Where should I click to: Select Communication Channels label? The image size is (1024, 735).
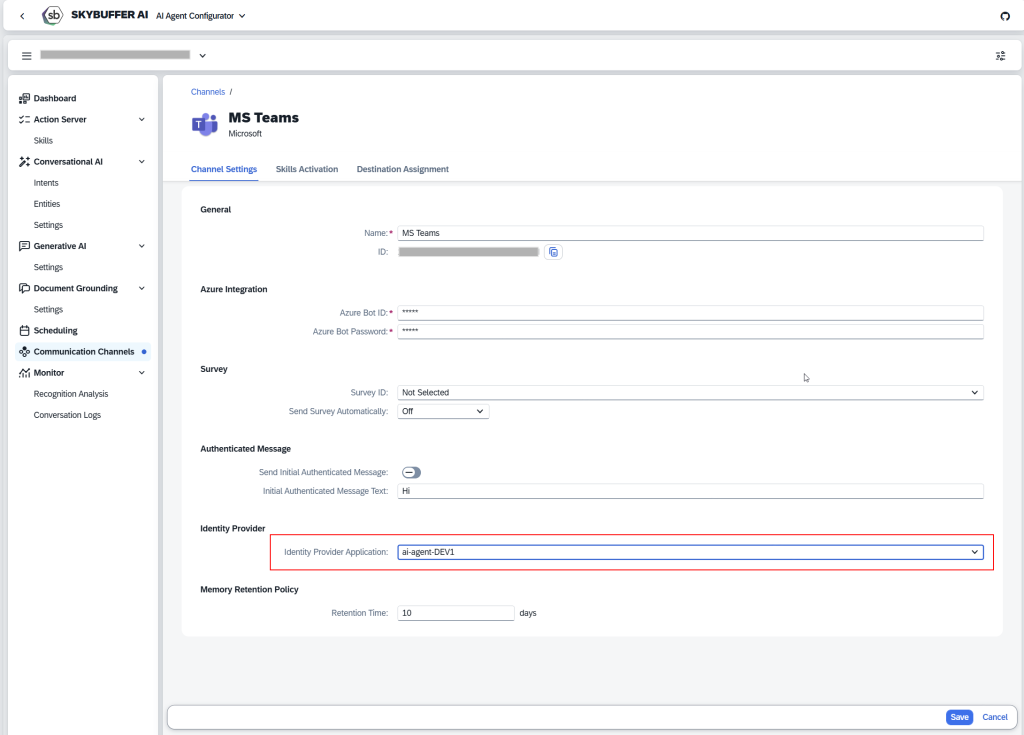tap(84, 351)
